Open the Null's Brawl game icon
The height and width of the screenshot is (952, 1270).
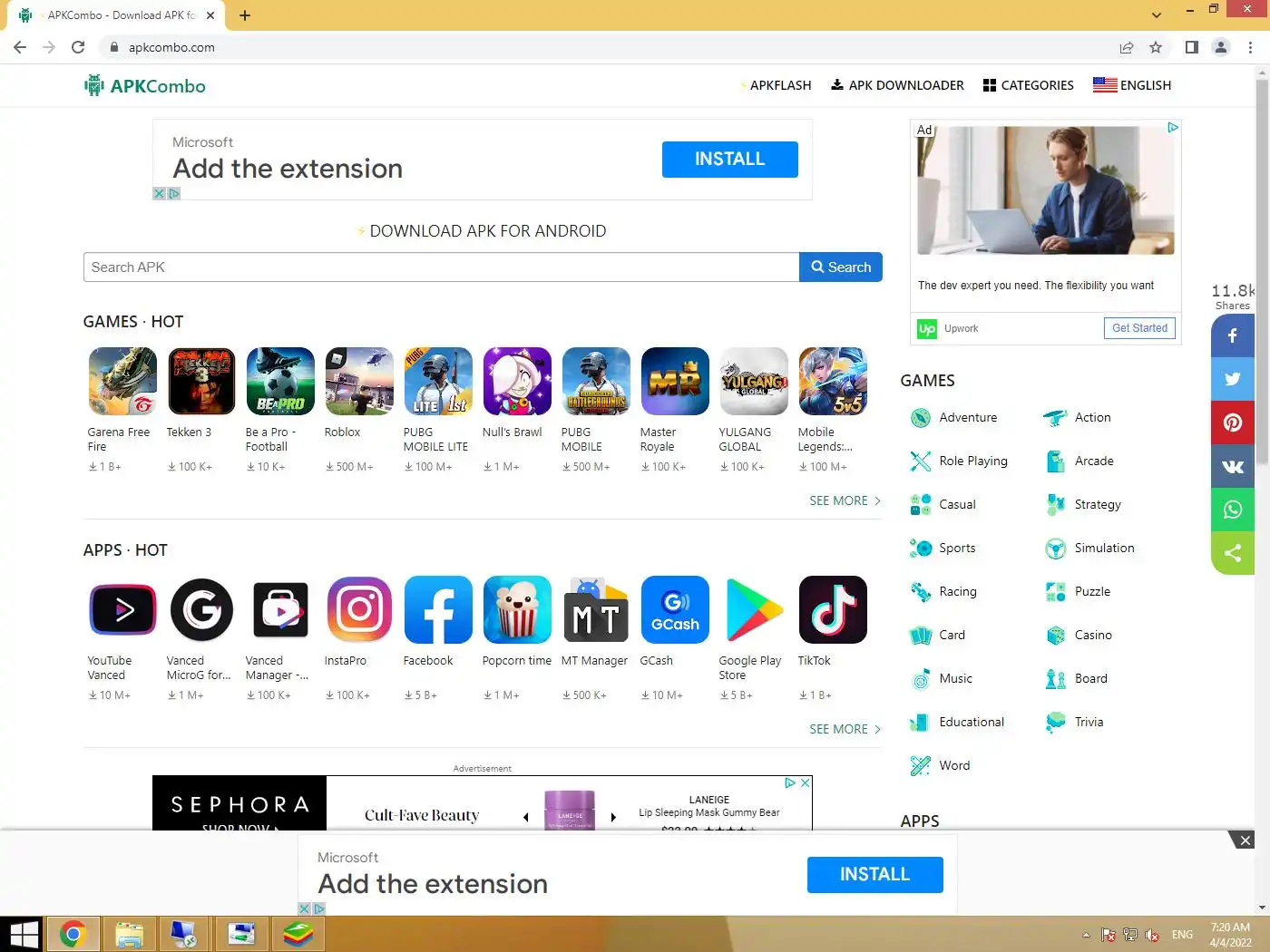pyautogui.click(x=517, y=382)
